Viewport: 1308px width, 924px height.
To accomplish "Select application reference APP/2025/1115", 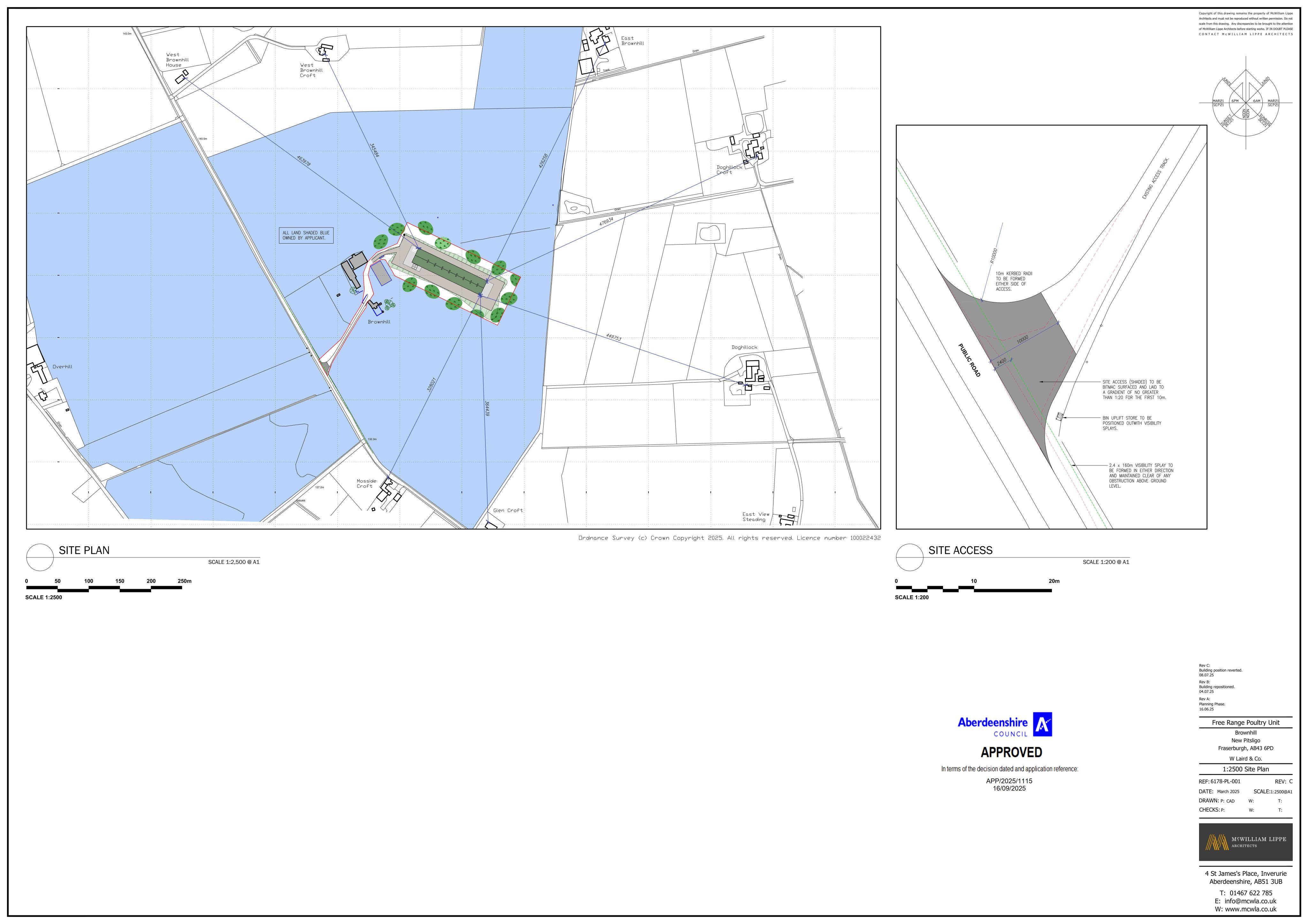I will [x=1009, y=781].
